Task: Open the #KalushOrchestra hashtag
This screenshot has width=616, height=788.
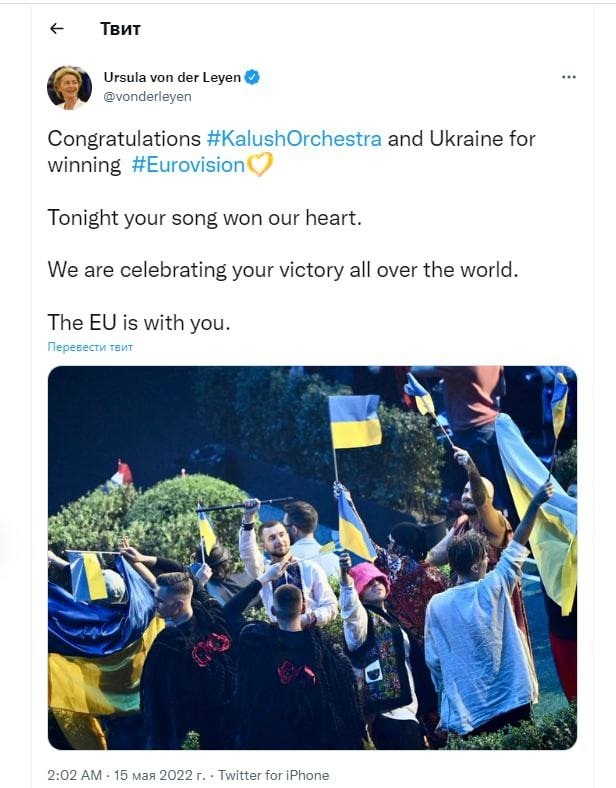Action: 294,139
